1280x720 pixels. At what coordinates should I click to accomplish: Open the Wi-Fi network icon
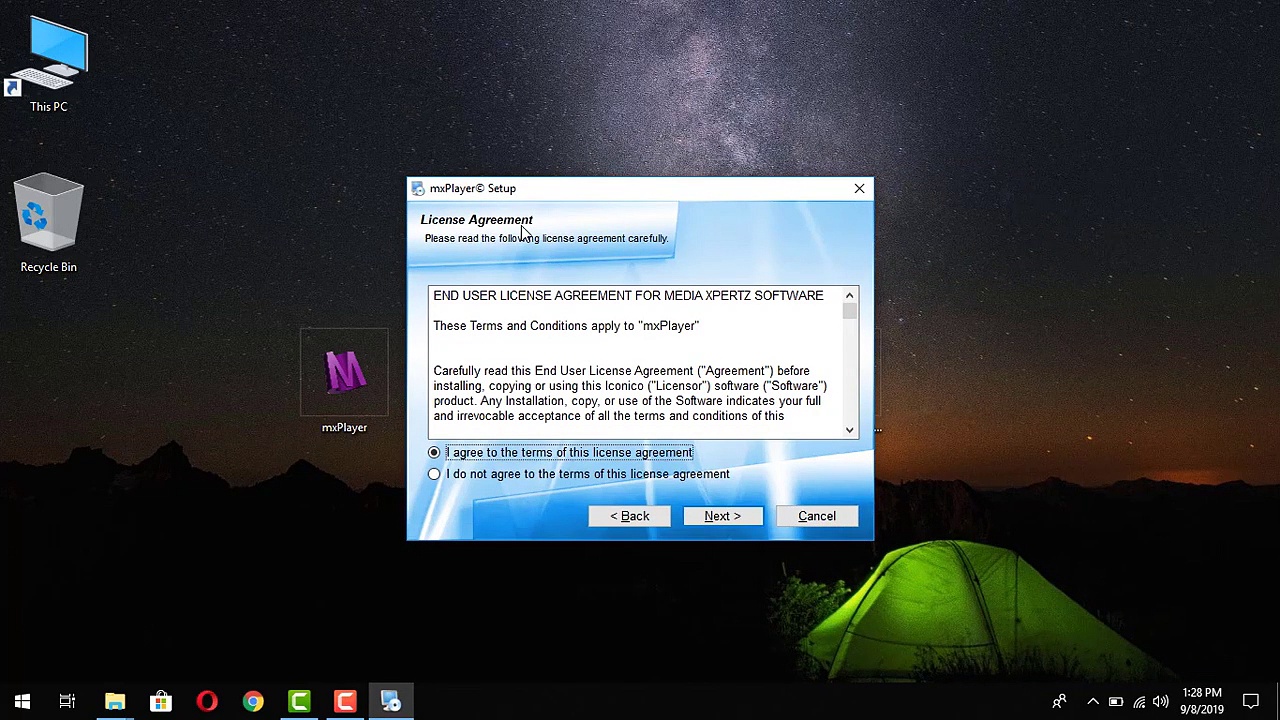[1139, 702]
